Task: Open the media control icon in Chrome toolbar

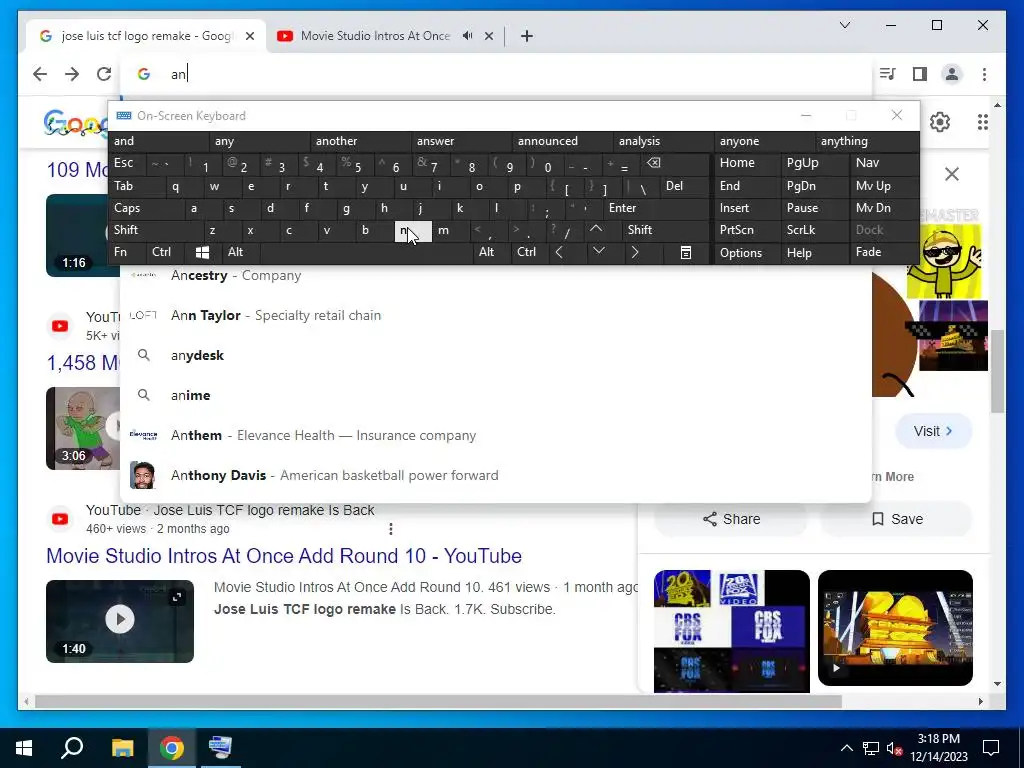Action: click(x=887, y=74)
